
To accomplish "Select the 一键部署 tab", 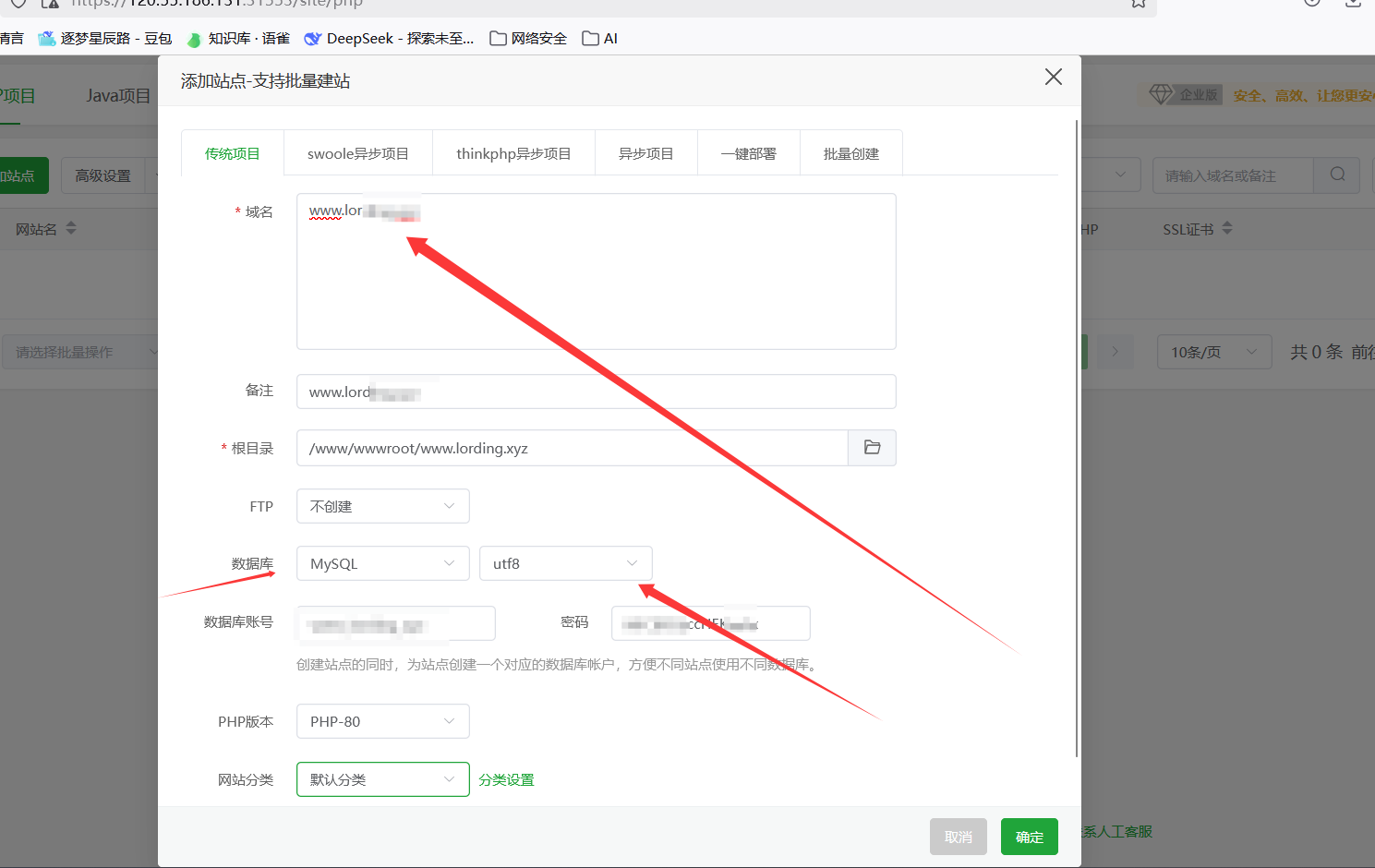I will [749, 153].
